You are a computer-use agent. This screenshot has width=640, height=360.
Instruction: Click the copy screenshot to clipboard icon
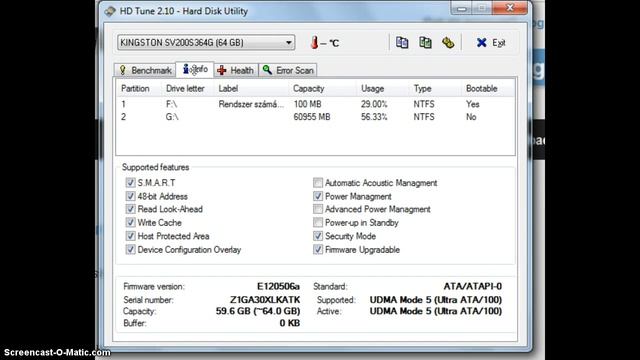[x=425, y=42]
